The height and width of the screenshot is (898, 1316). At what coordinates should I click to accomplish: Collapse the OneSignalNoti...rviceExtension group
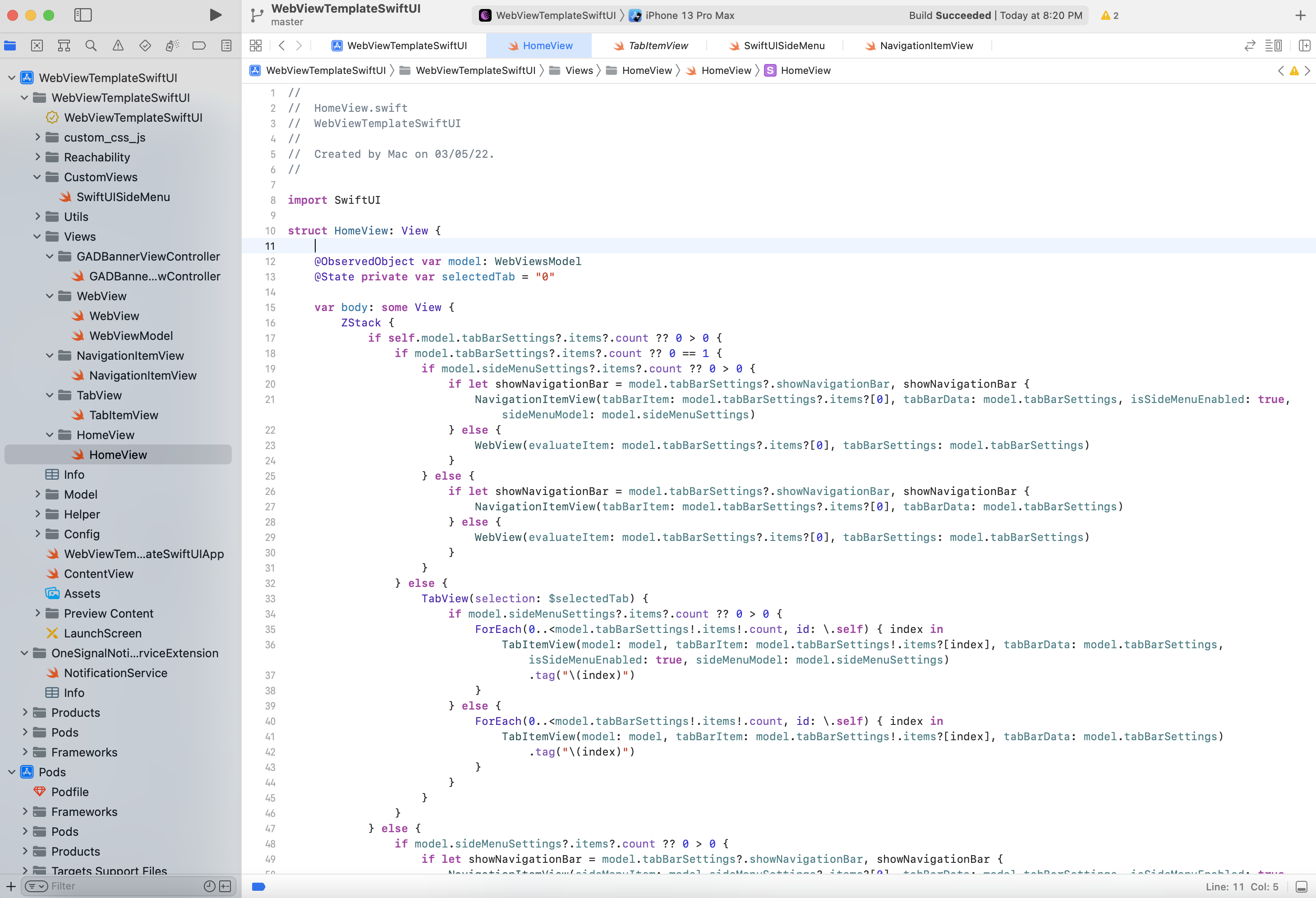[x=24, y=653]
